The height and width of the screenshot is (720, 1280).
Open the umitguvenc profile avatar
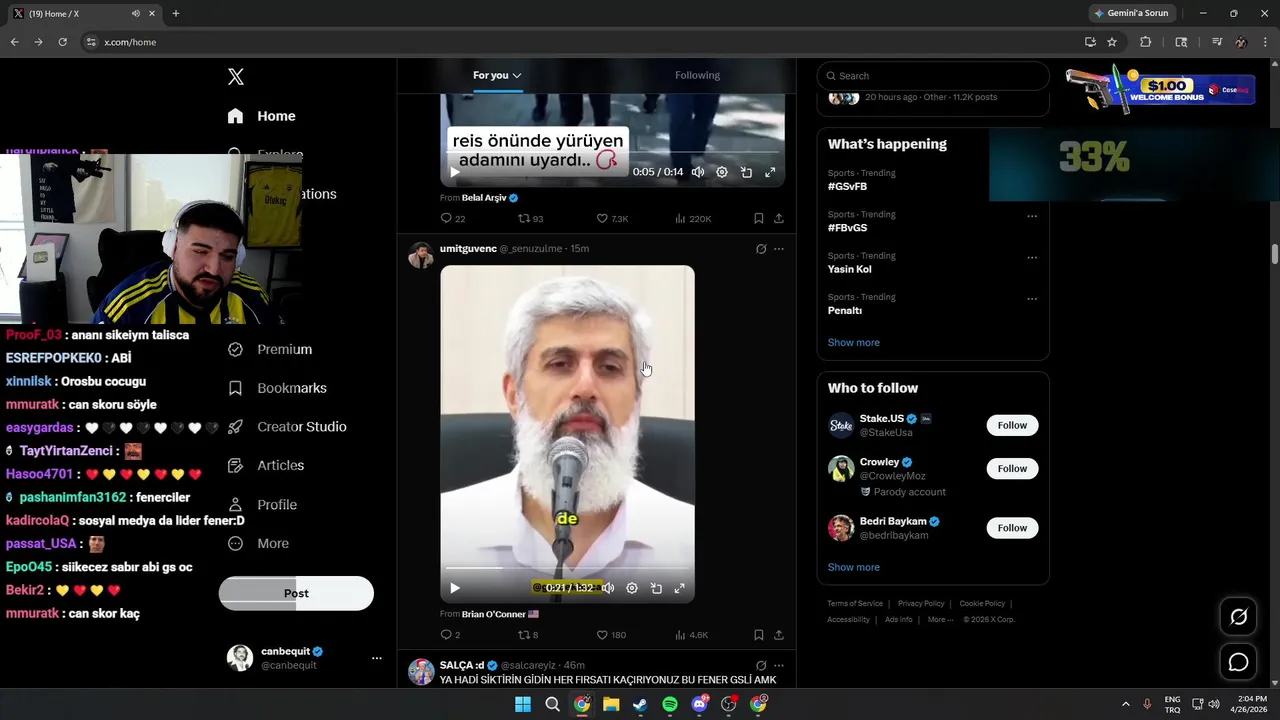(x=421, y=255)
